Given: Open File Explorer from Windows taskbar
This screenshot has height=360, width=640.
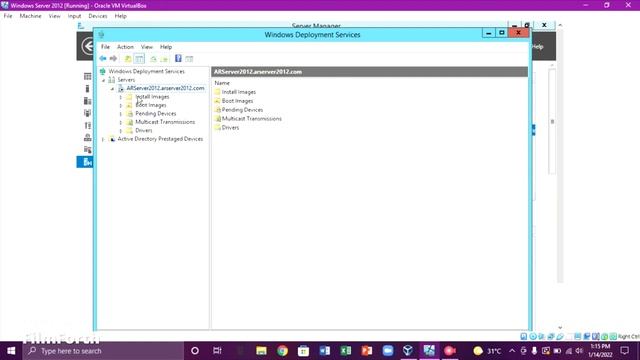Looking at the screenshot, I should [x=261, y=351].
